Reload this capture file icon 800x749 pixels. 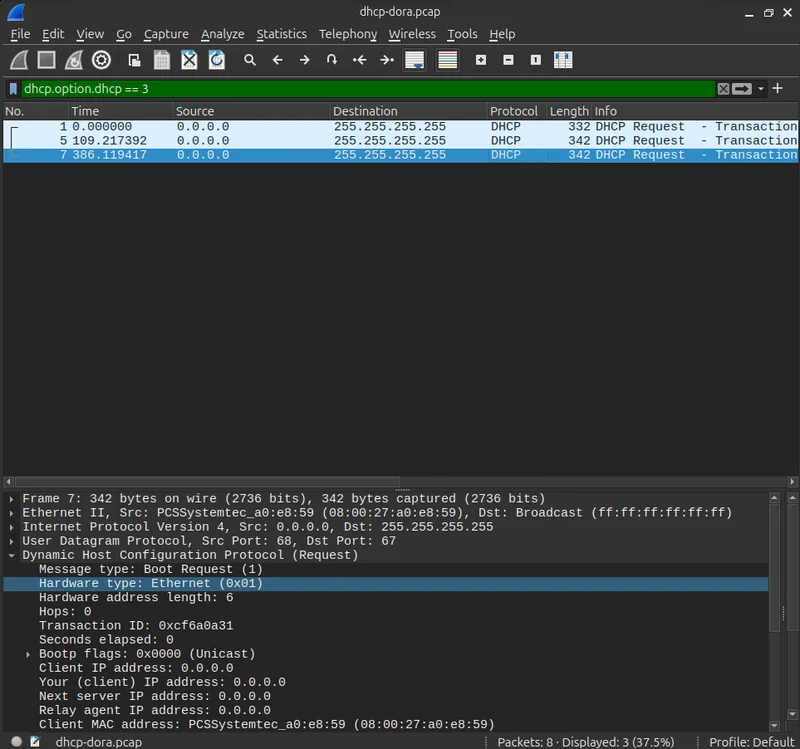click(217, 60)
